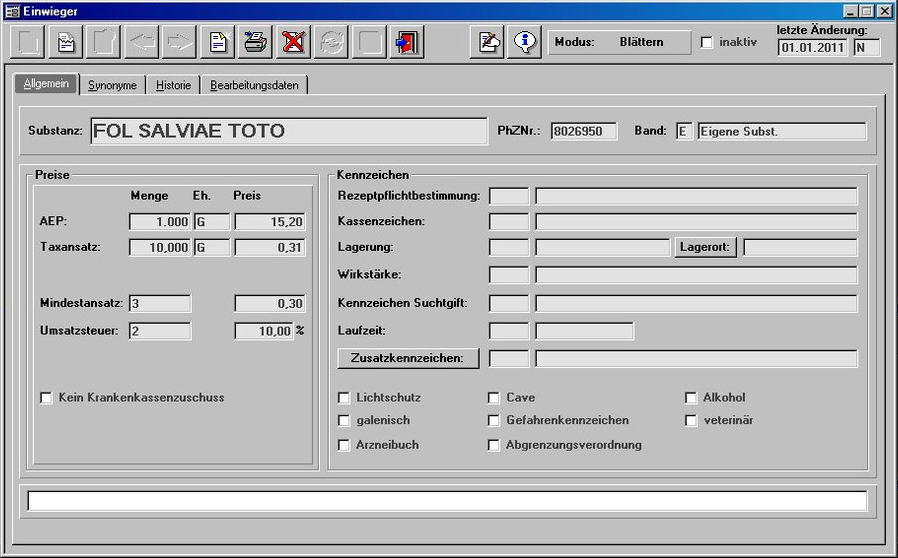The image size is (898, 558).
Task: Toggle the veterinär checkbox
Action: click(691, 421)
